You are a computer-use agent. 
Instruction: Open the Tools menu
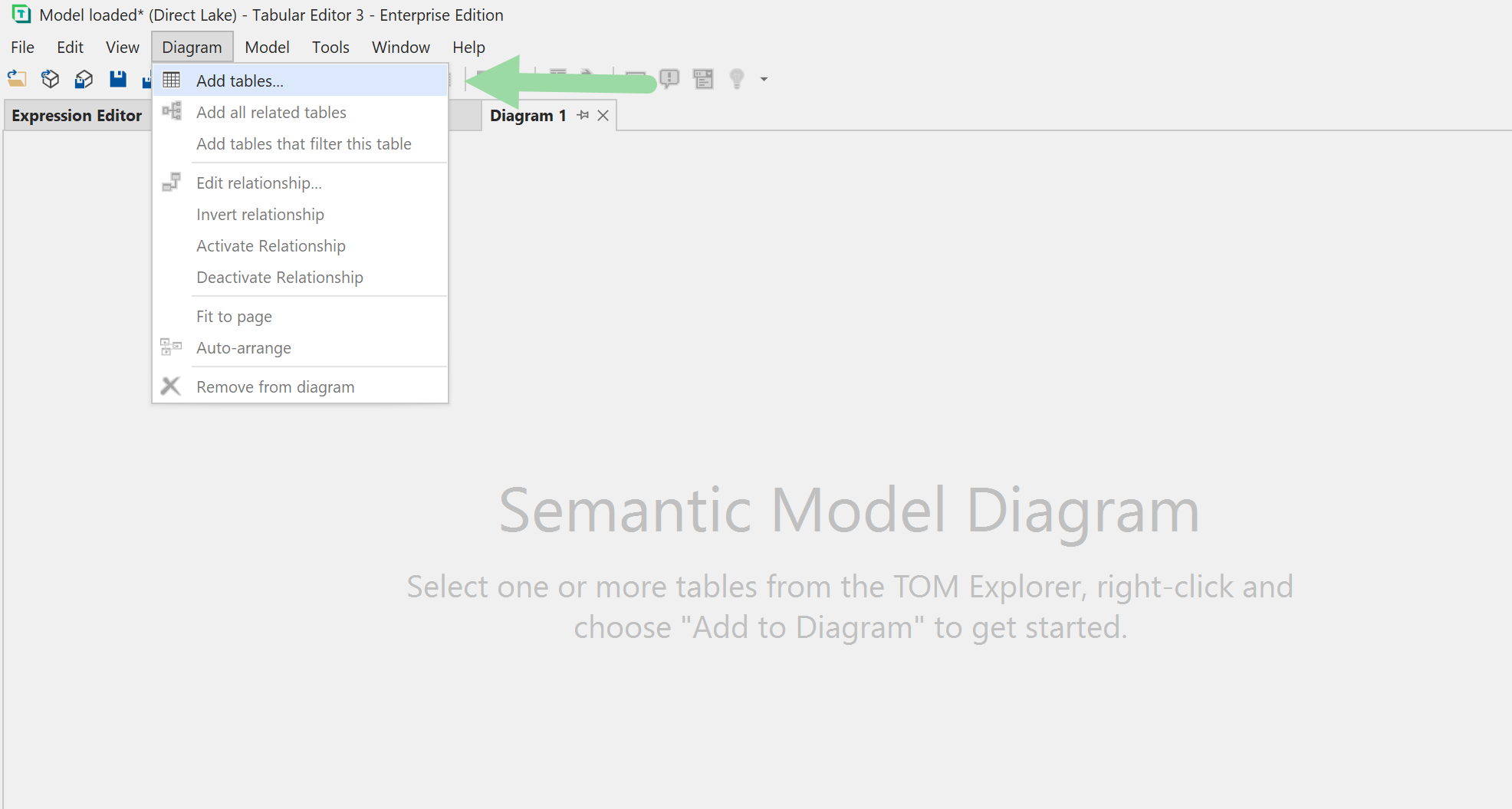330,47
